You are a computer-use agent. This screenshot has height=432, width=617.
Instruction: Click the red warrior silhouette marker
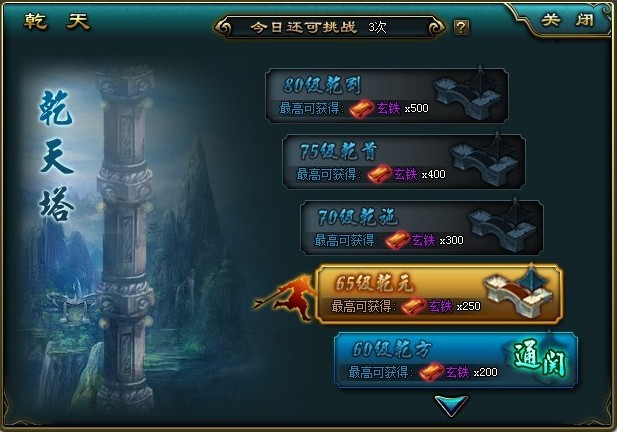(x=285, y=298)
